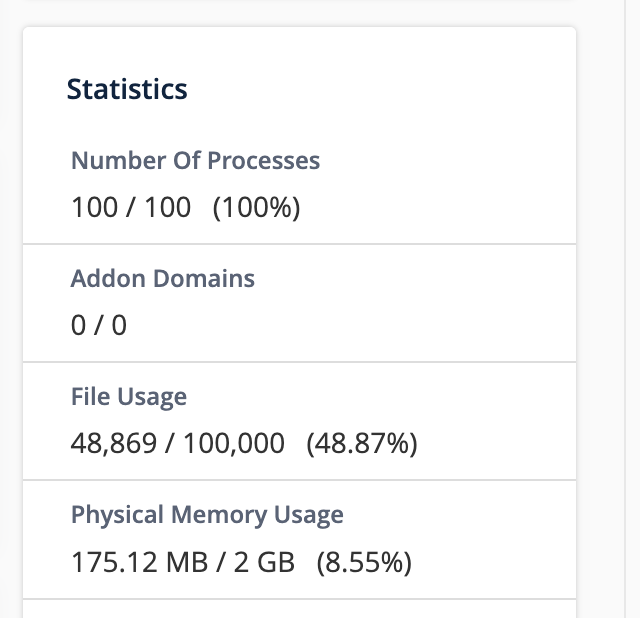The height and width of the screenshot is (618, 640).
Task: Click the second zero under Addon Domains
Action: pyautogui.click(x=119, y=326)
